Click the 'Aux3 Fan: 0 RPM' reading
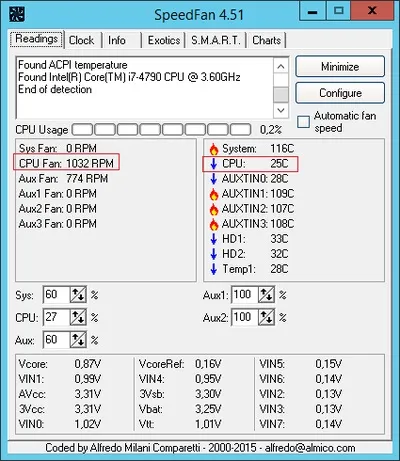The image size is (400, 461). point(58,224)
